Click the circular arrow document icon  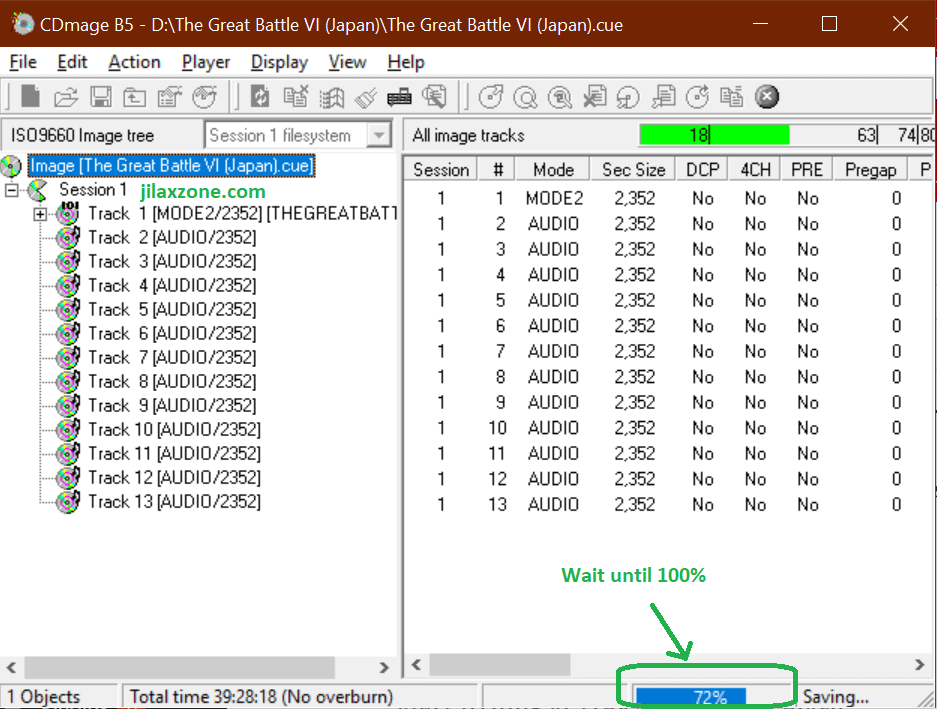(x=629, y=96)
